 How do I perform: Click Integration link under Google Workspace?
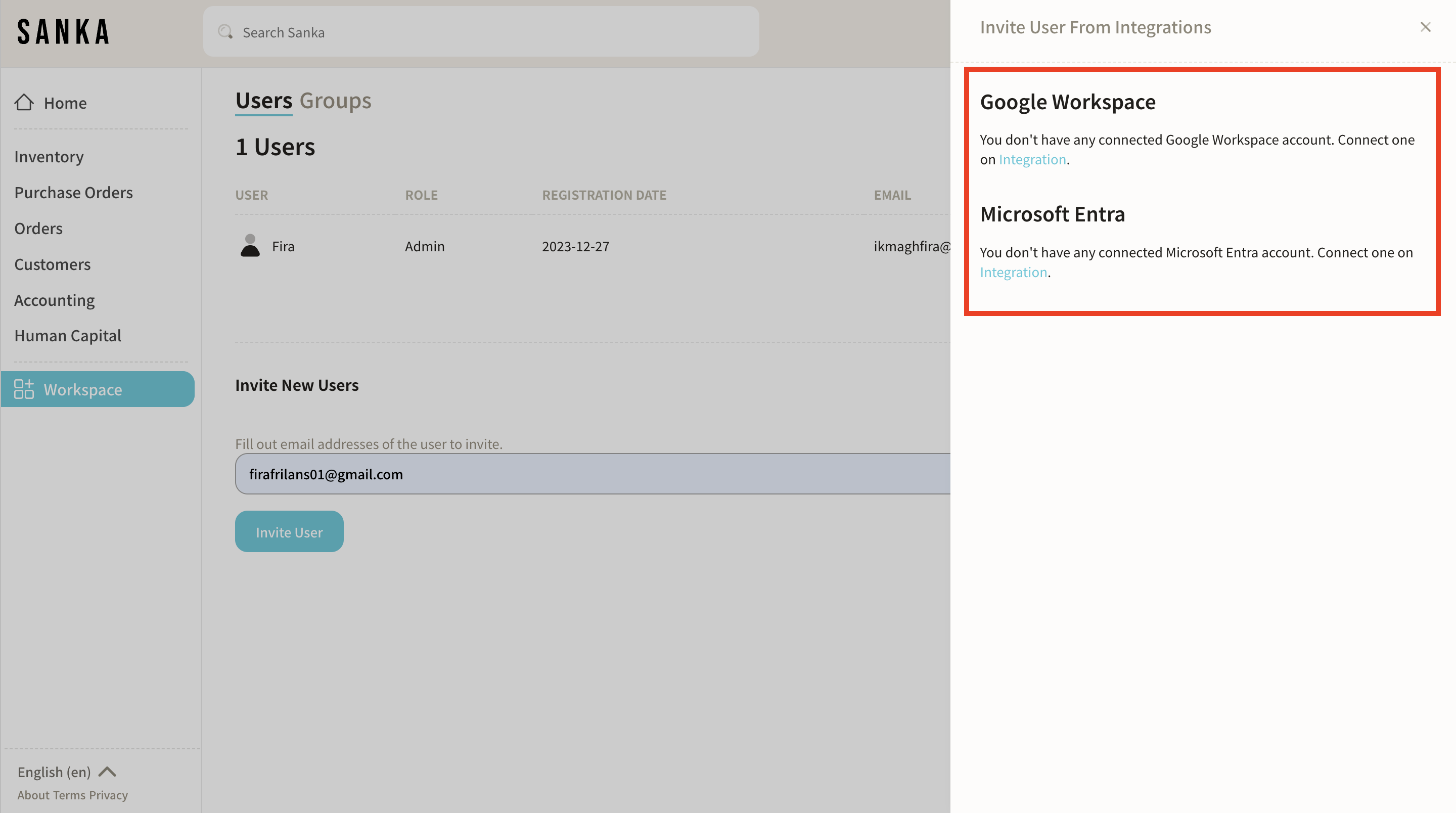coord(1032,159)
